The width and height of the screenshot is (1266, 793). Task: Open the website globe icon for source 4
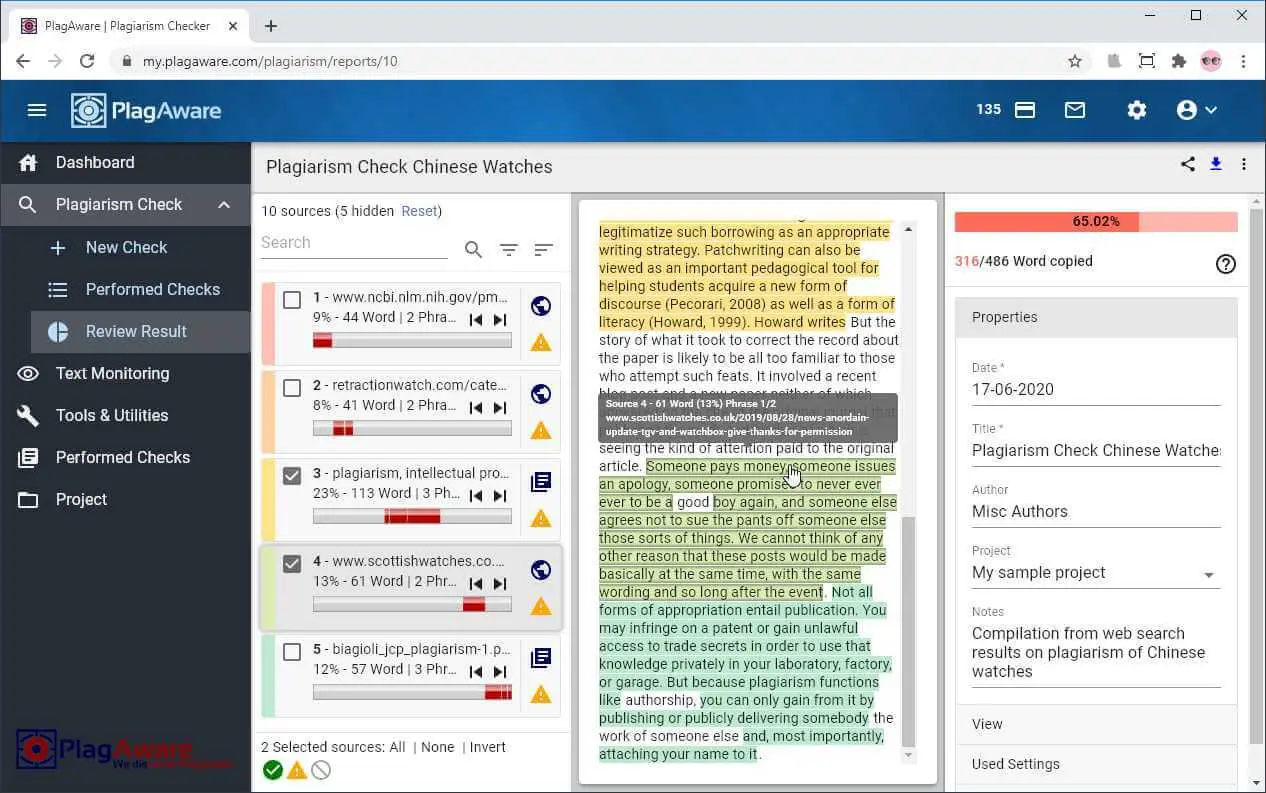point(540,570)
